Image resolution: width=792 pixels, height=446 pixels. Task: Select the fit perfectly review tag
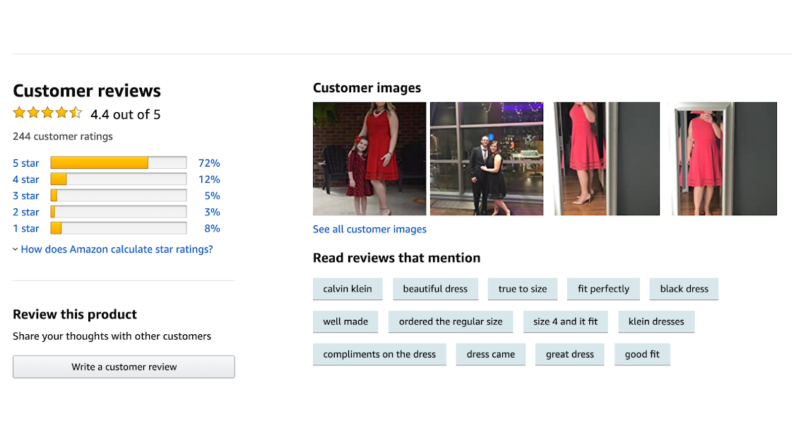[x=604, y=289]
